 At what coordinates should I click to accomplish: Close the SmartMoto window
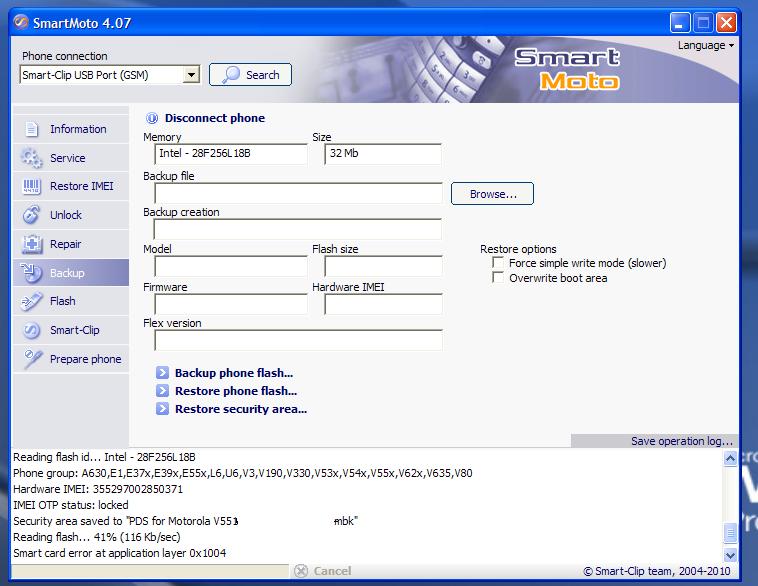[726, 23]
